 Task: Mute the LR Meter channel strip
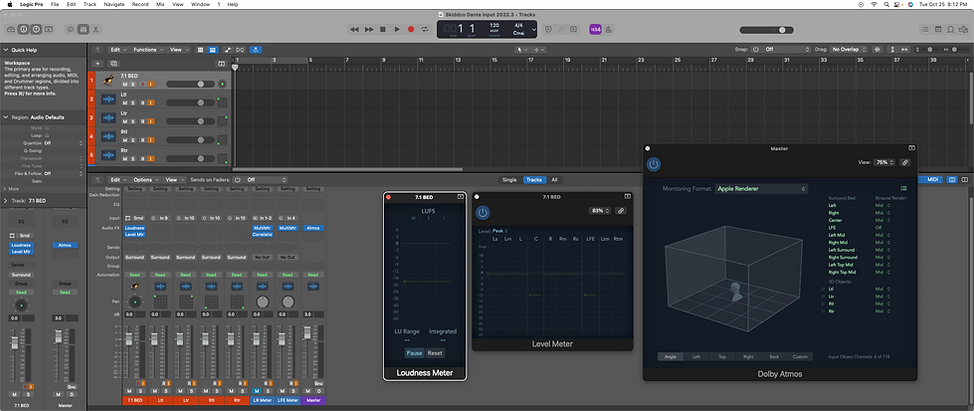pyautogui.click(x=257, y=391)
